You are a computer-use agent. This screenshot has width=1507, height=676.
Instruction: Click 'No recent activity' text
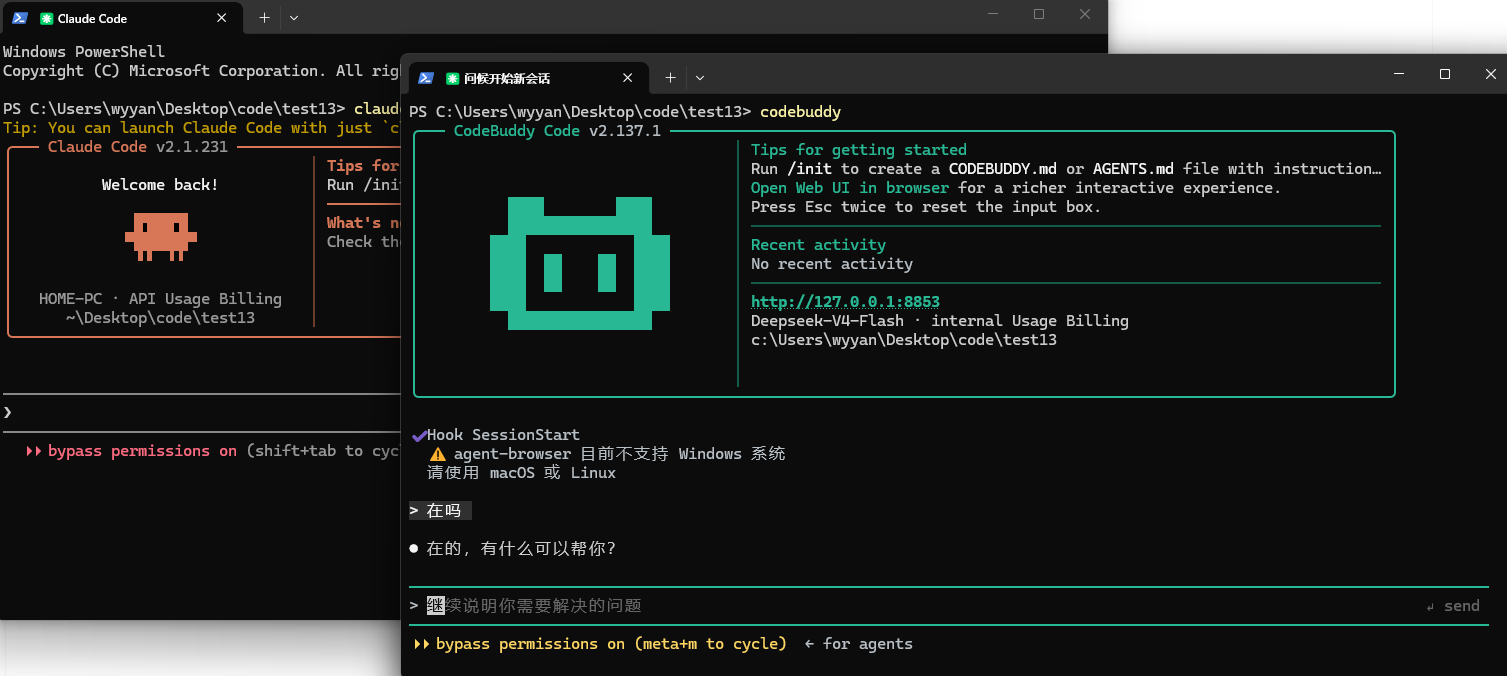coord(832,264)
